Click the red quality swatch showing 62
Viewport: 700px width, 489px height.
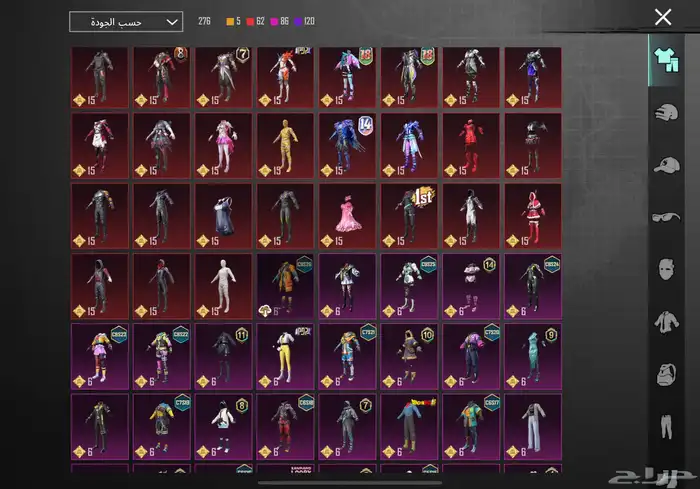tap(258, 21)
